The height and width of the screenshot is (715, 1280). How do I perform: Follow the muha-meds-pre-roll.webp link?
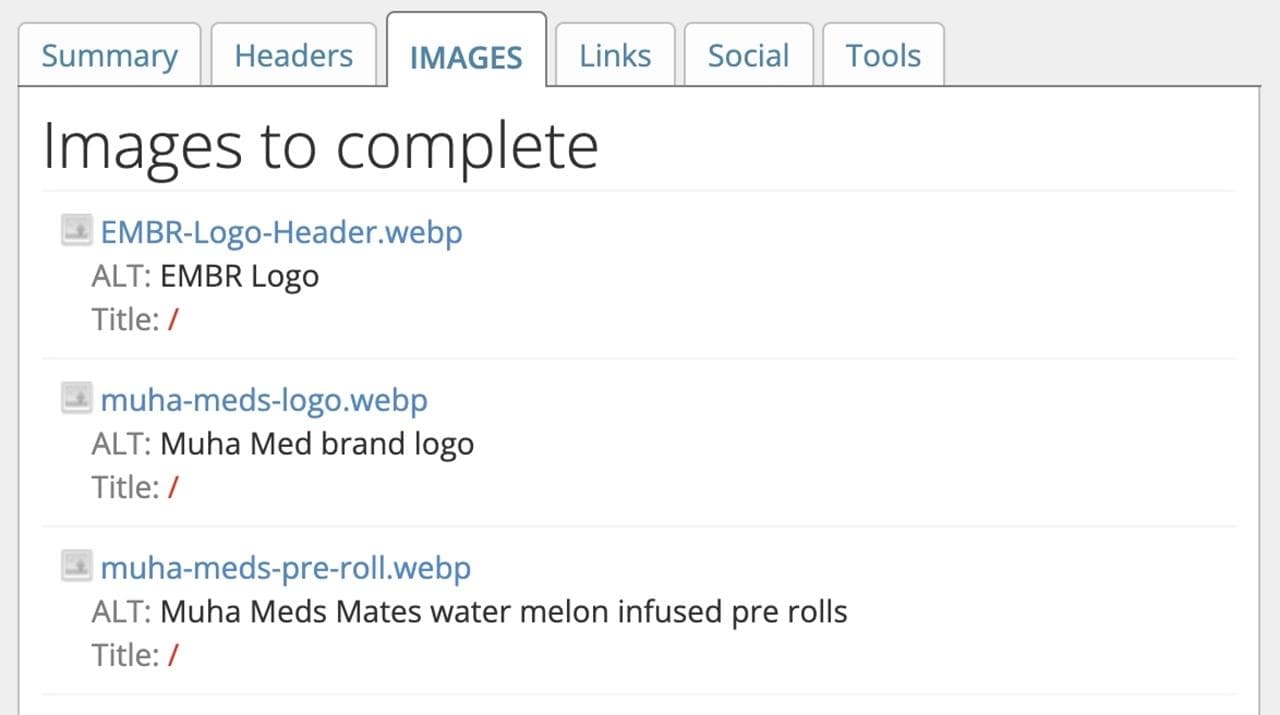point(285,568)
